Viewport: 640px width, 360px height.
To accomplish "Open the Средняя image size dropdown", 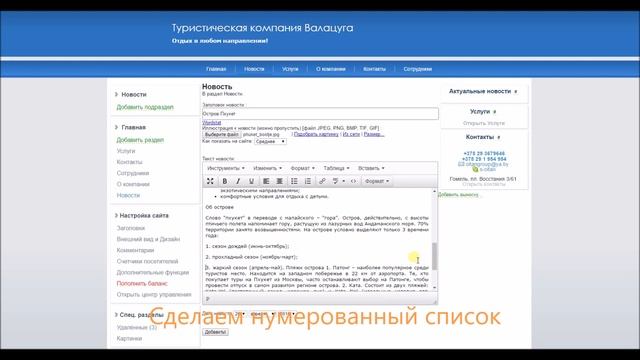I will (270, 141).
